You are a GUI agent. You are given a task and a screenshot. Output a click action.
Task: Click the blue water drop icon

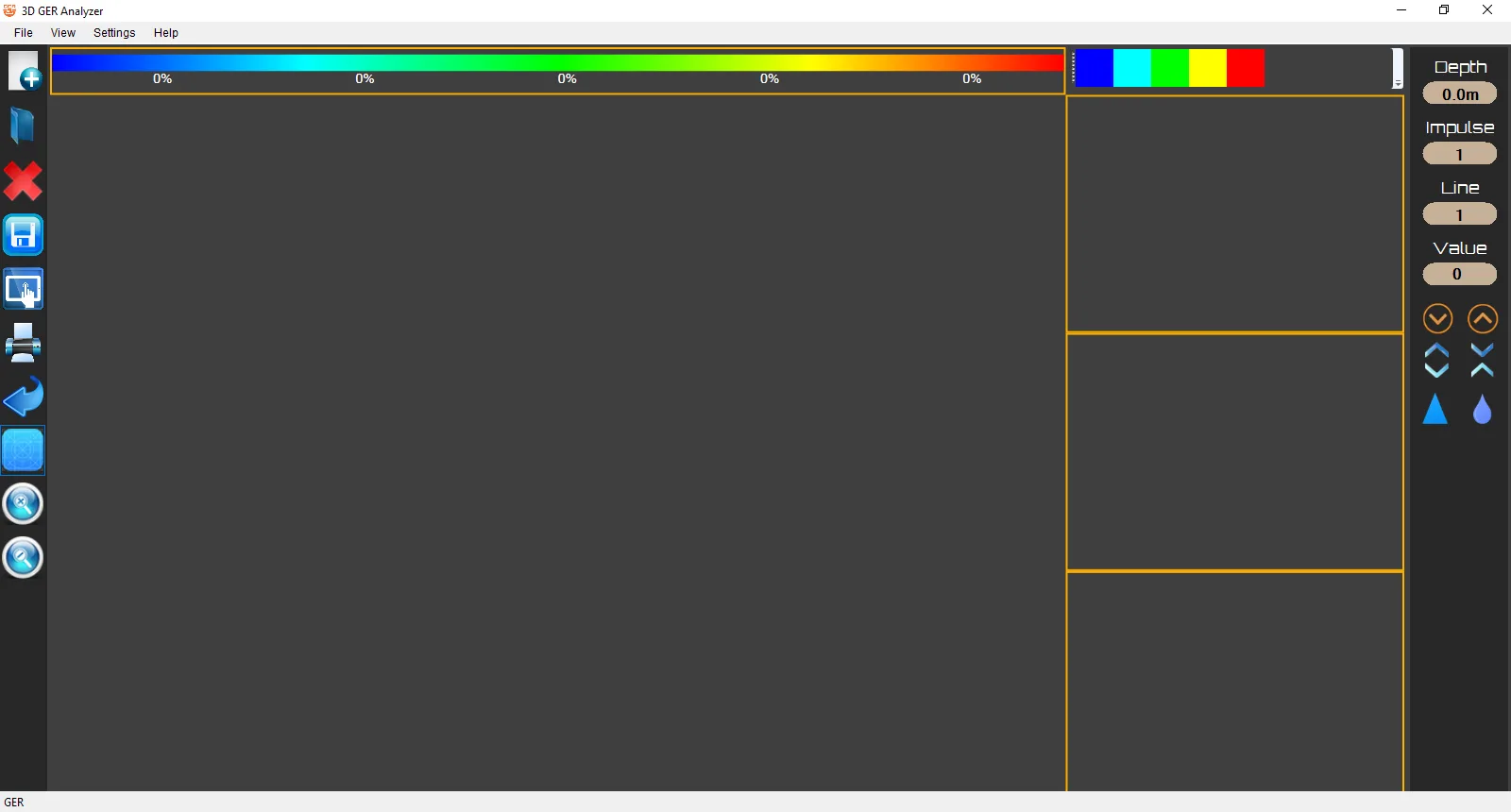tap(1483, 409)
